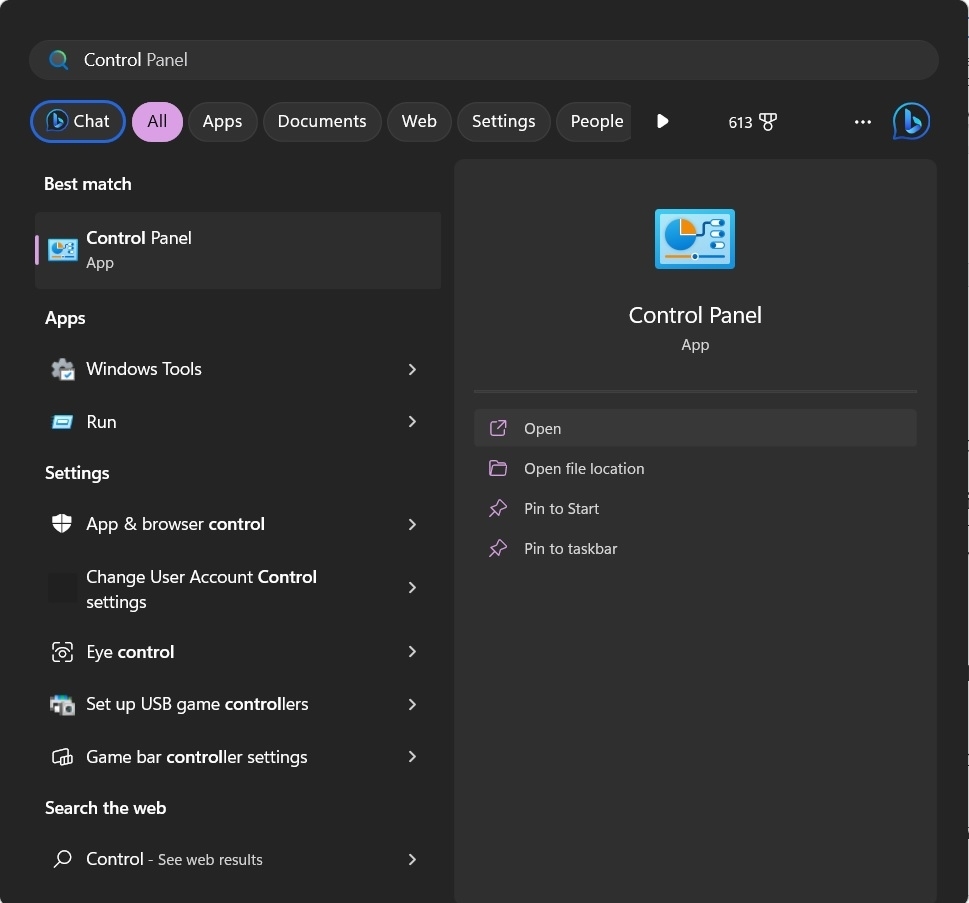Viewport: 969px width, 903px height.
Task: Expand Set up USB game controllers chevron
Action: 412,705
